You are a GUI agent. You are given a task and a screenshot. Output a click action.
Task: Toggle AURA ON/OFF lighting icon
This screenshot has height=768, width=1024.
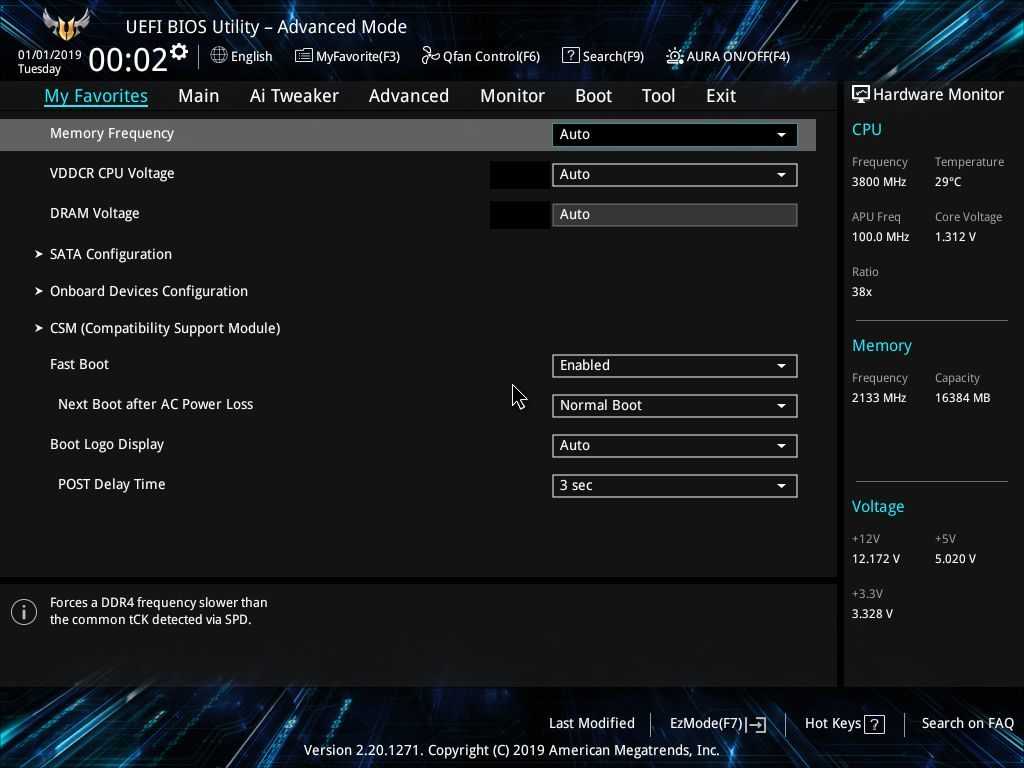(675, 56)
